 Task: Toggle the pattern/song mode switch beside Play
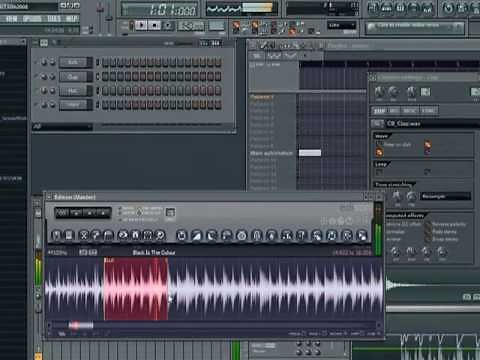point(131,25)
